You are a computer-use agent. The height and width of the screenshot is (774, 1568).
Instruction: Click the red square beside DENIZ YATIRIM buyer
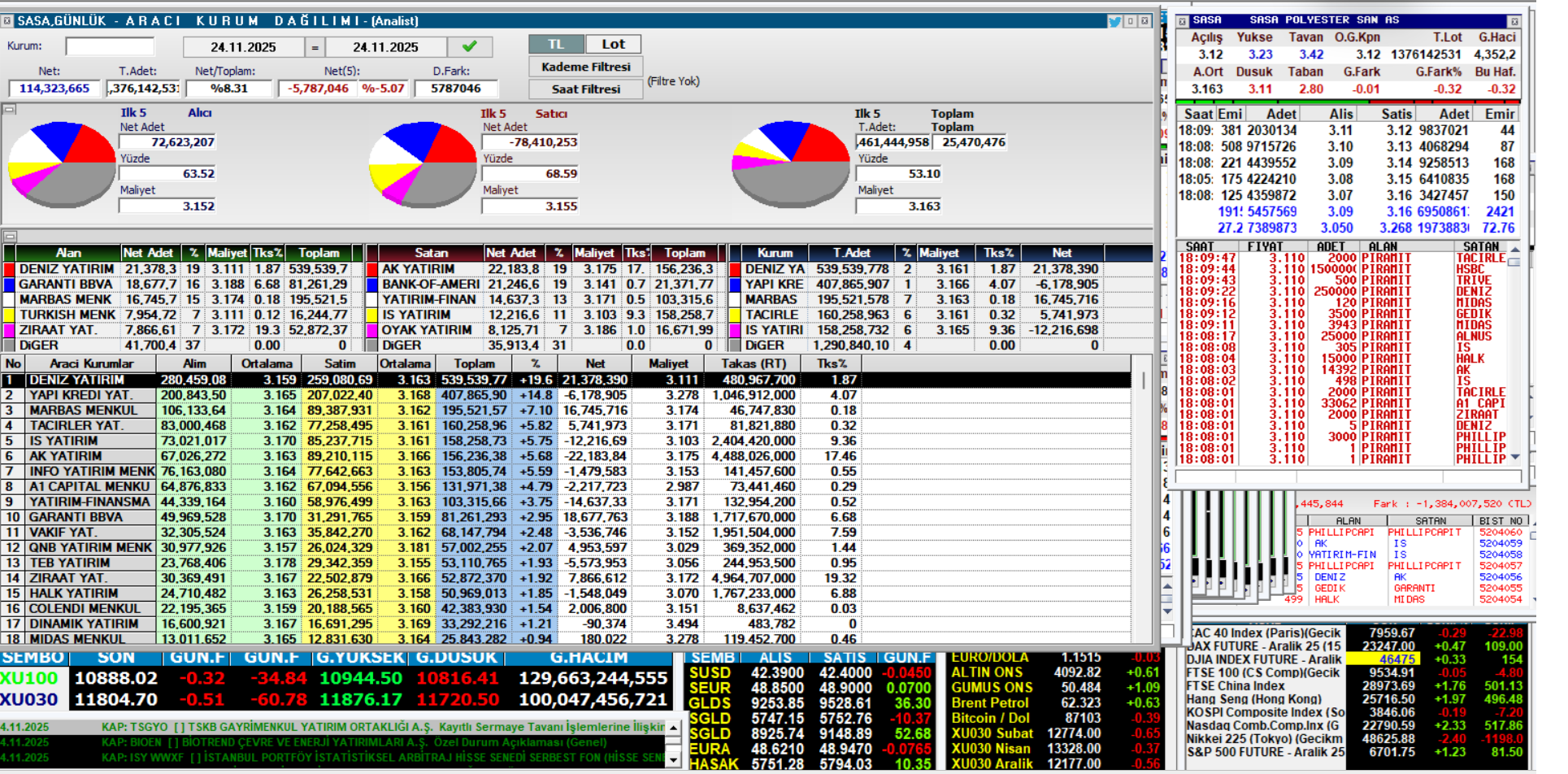click(9, 269)
